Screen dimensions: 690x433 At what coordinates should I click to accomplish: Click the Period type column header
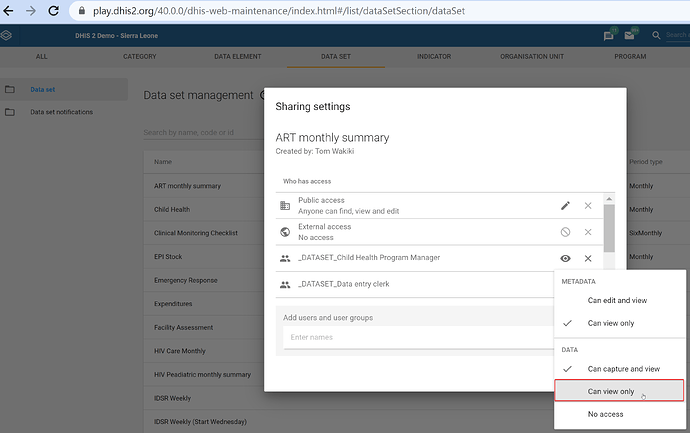pyautogui.click(x=646, y=162)
